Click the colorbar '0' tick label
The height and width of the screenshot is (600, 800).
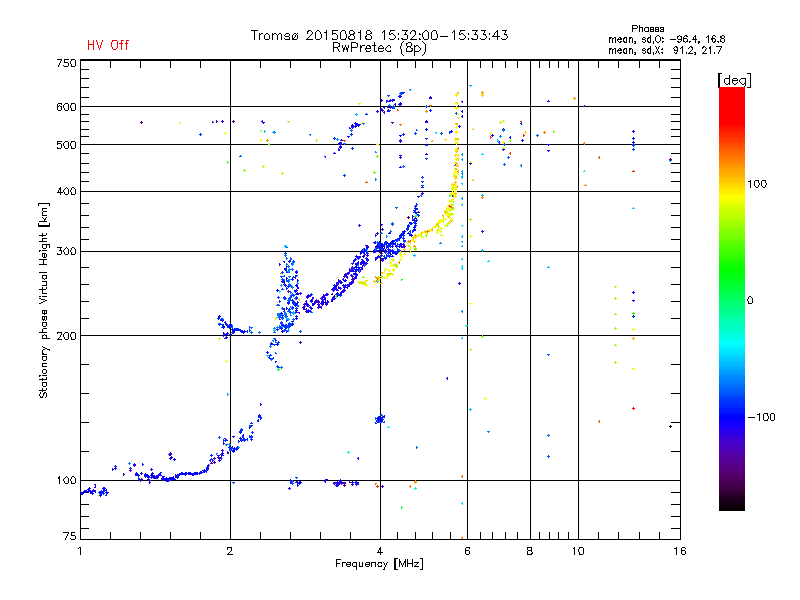click(x=750, y=301)
